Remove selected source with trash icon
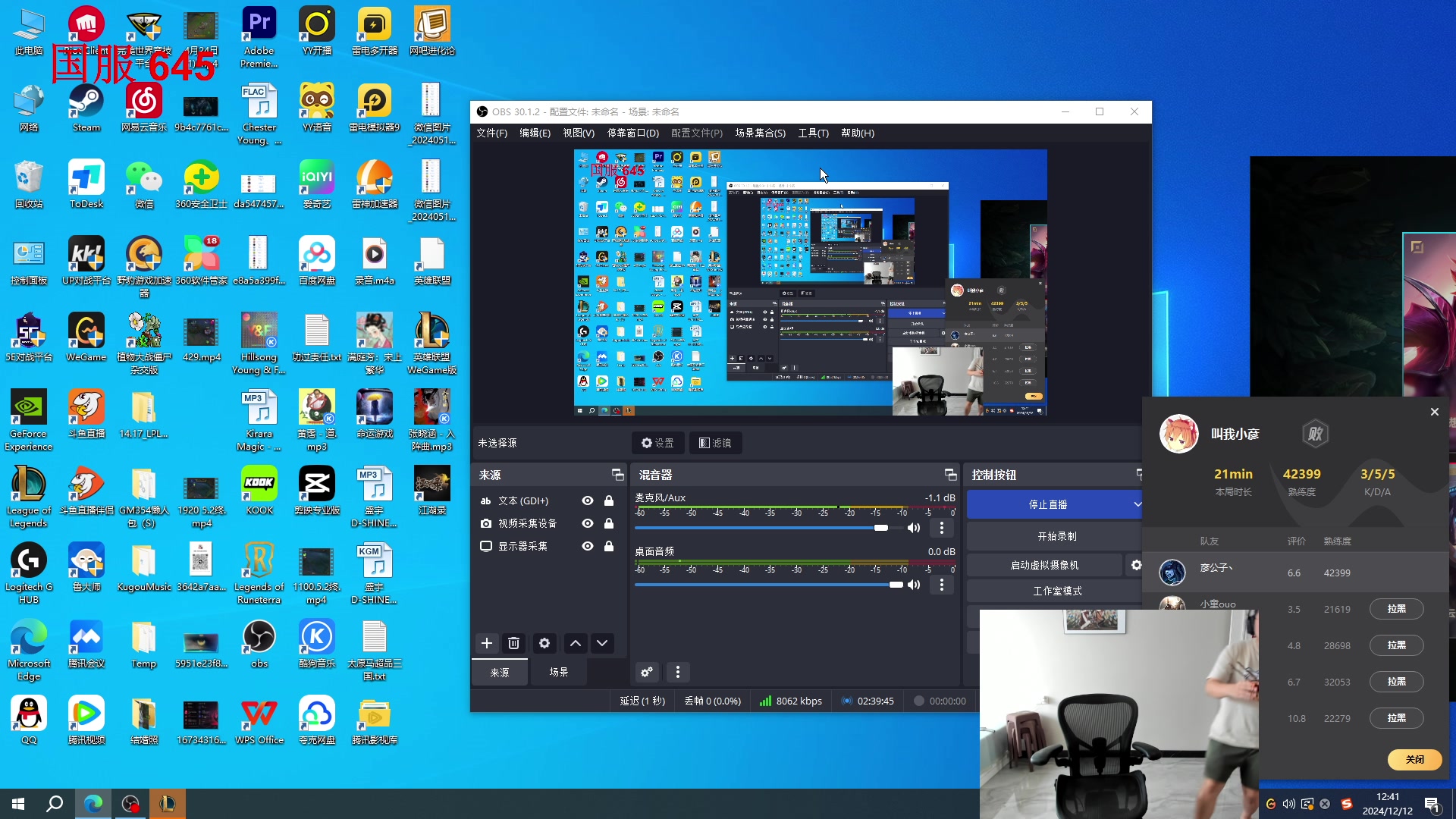Viewport: 1456px width, 819px height. 513,643
